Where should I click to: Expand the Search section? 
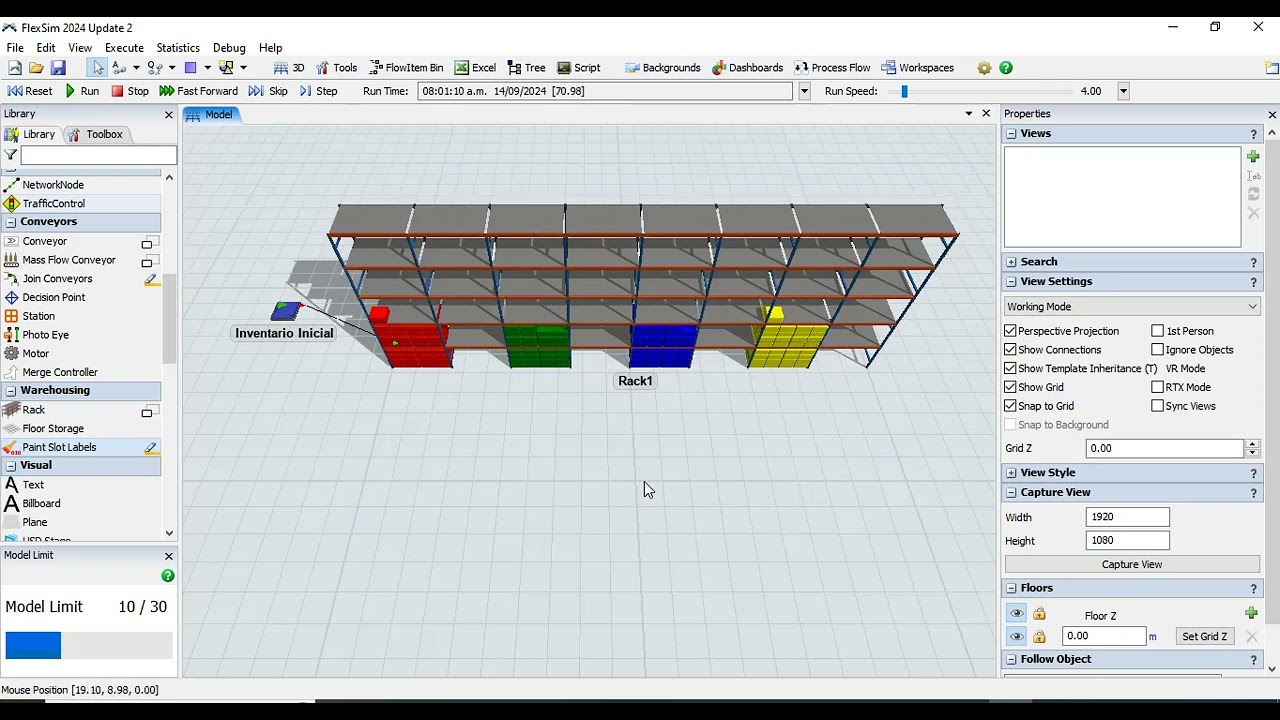pos(1011,262)
